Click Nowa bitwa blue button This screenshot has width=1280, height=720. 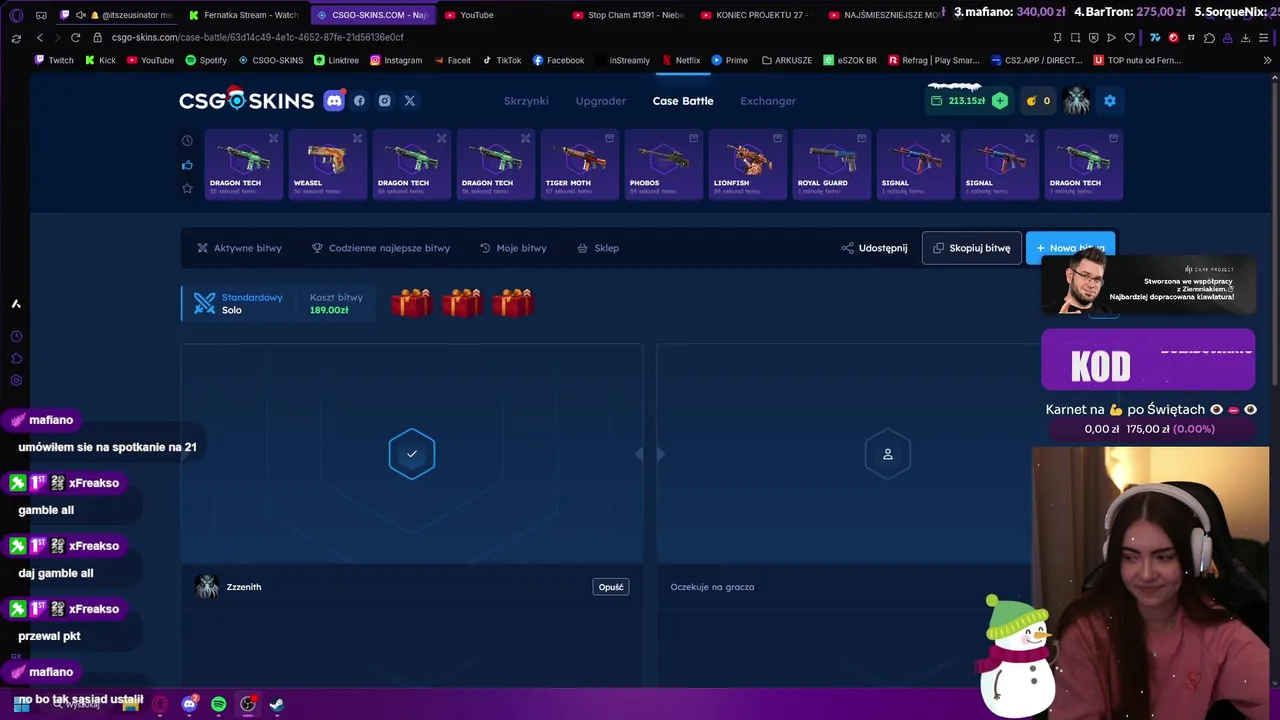(1070, 248)
